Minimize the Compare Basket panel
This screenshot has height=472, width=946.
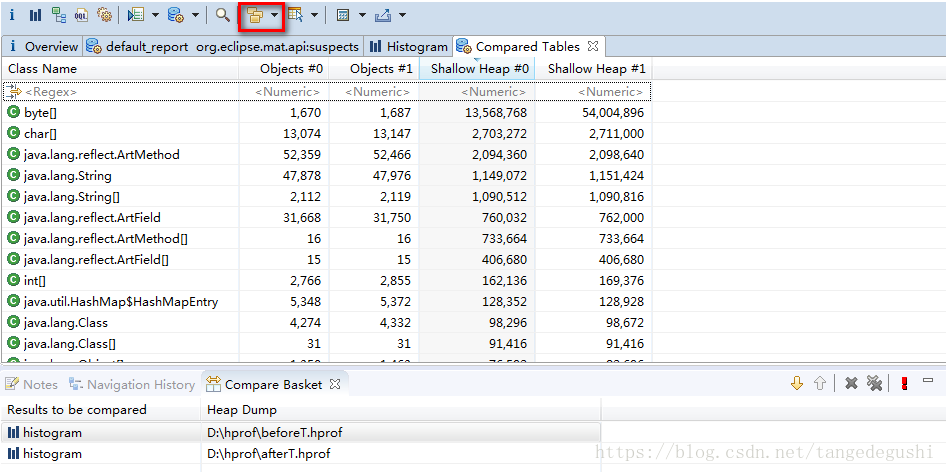coord(928,380)
